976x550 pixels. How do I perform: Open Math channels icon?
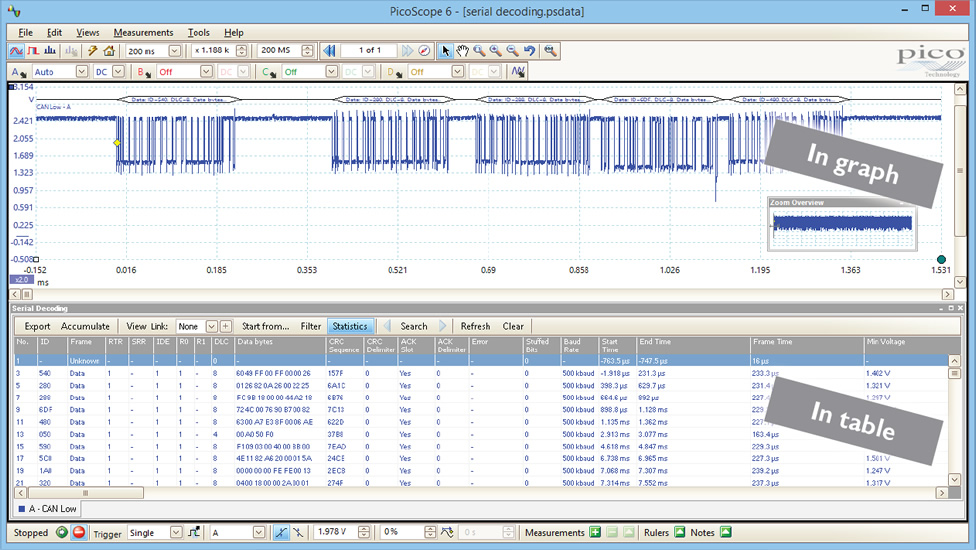point(518,72)
